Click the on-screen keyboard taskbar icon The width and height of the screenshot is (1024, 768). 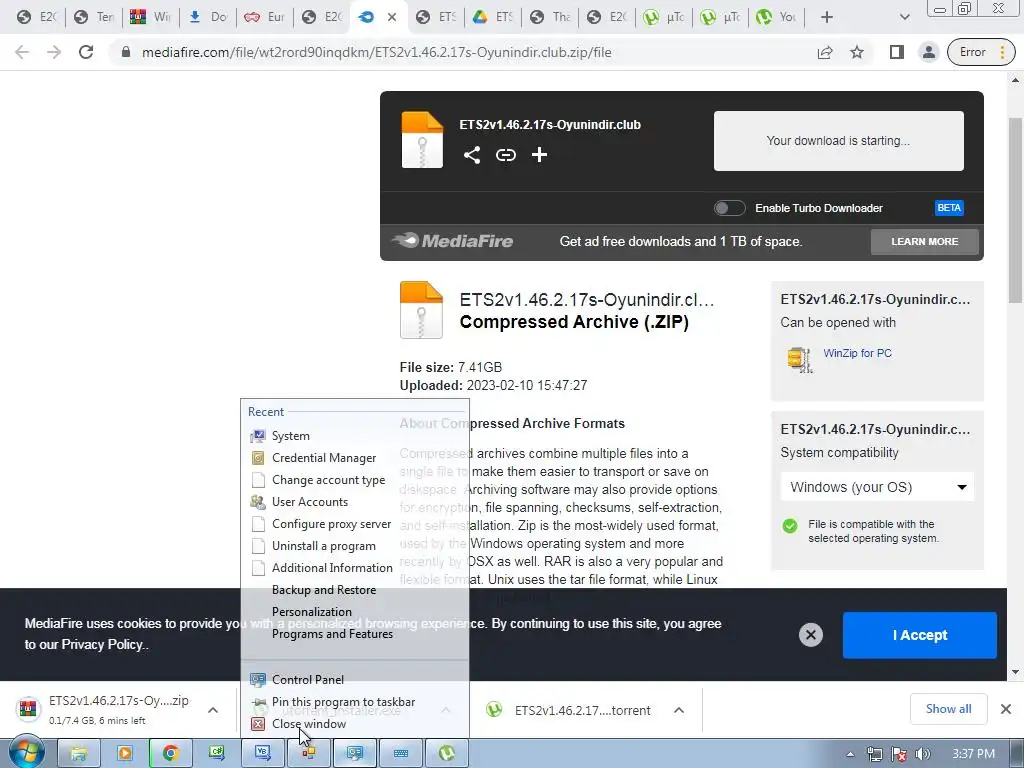point(400,753)
